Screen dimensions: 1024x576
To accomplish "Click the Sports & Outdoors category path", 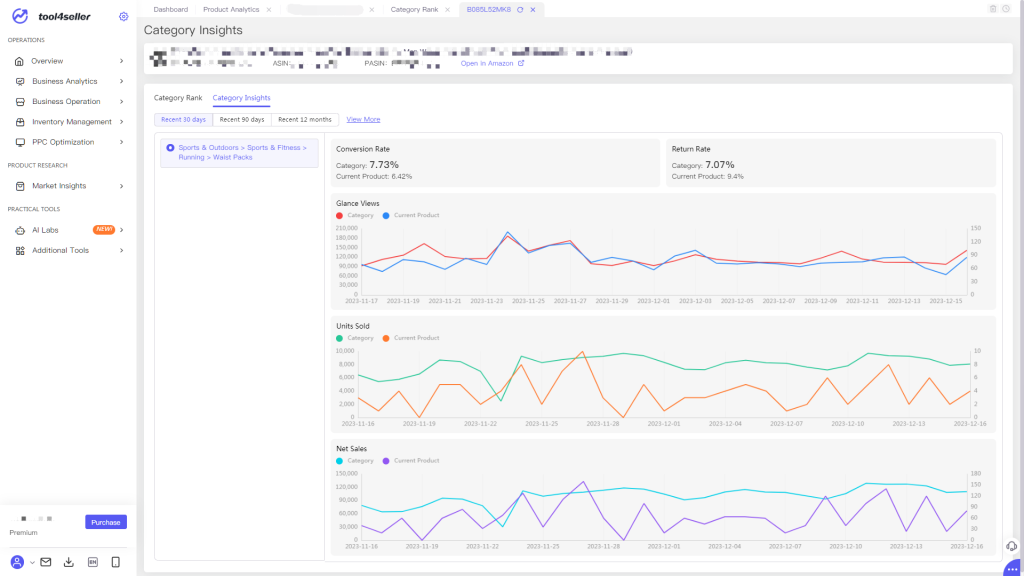I will point(242,152).
